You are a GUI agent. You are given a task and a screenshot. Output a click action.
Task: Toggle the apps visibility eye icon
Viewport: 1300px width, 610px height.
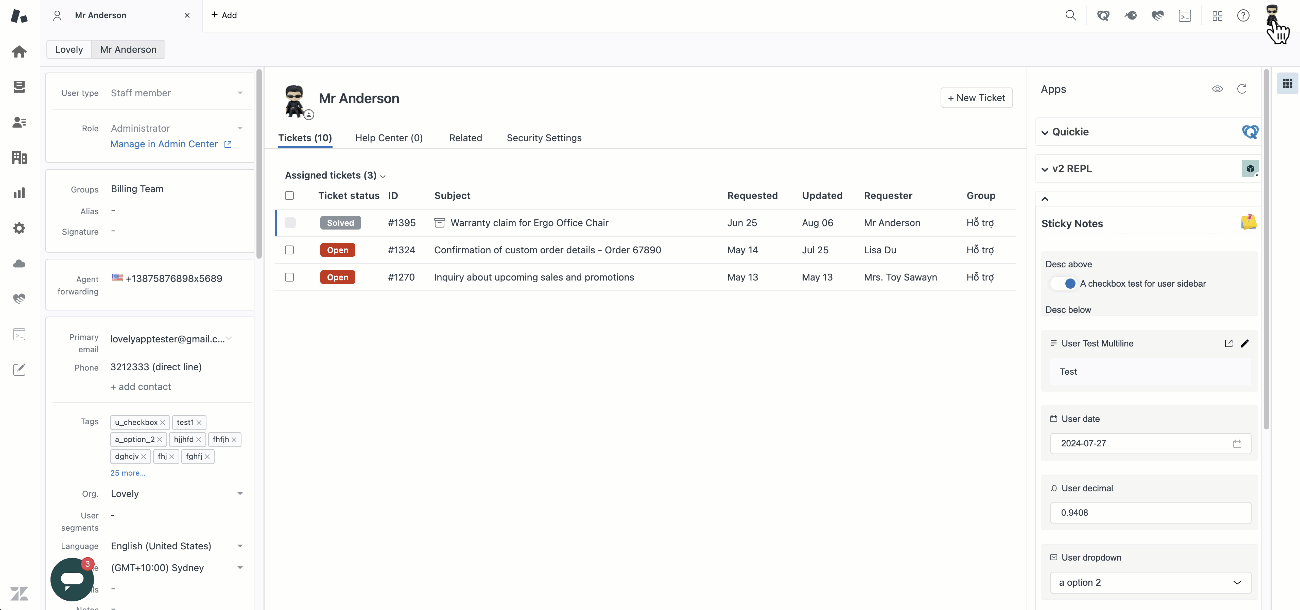1218,89
